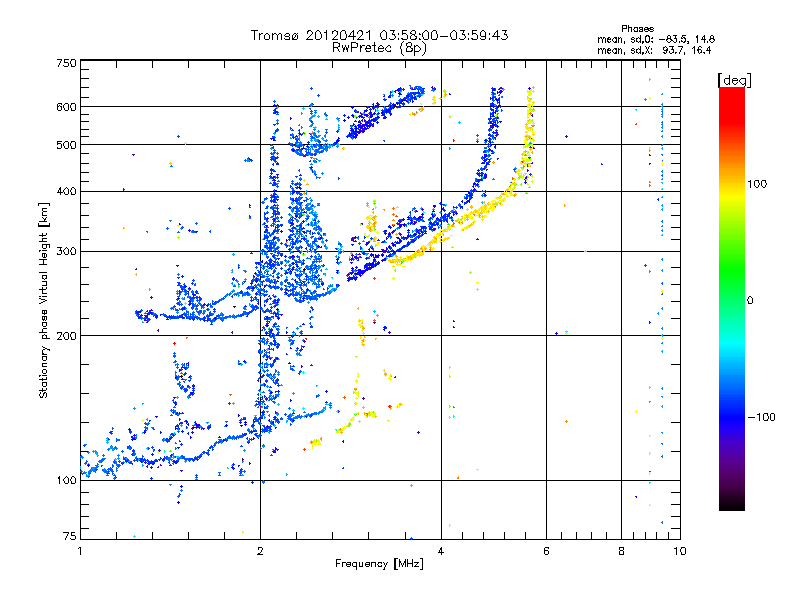Viewport: 800px width, 600px height.
Task: Click the x-axis tick label '1'
Action: click(x=80, y=551)
